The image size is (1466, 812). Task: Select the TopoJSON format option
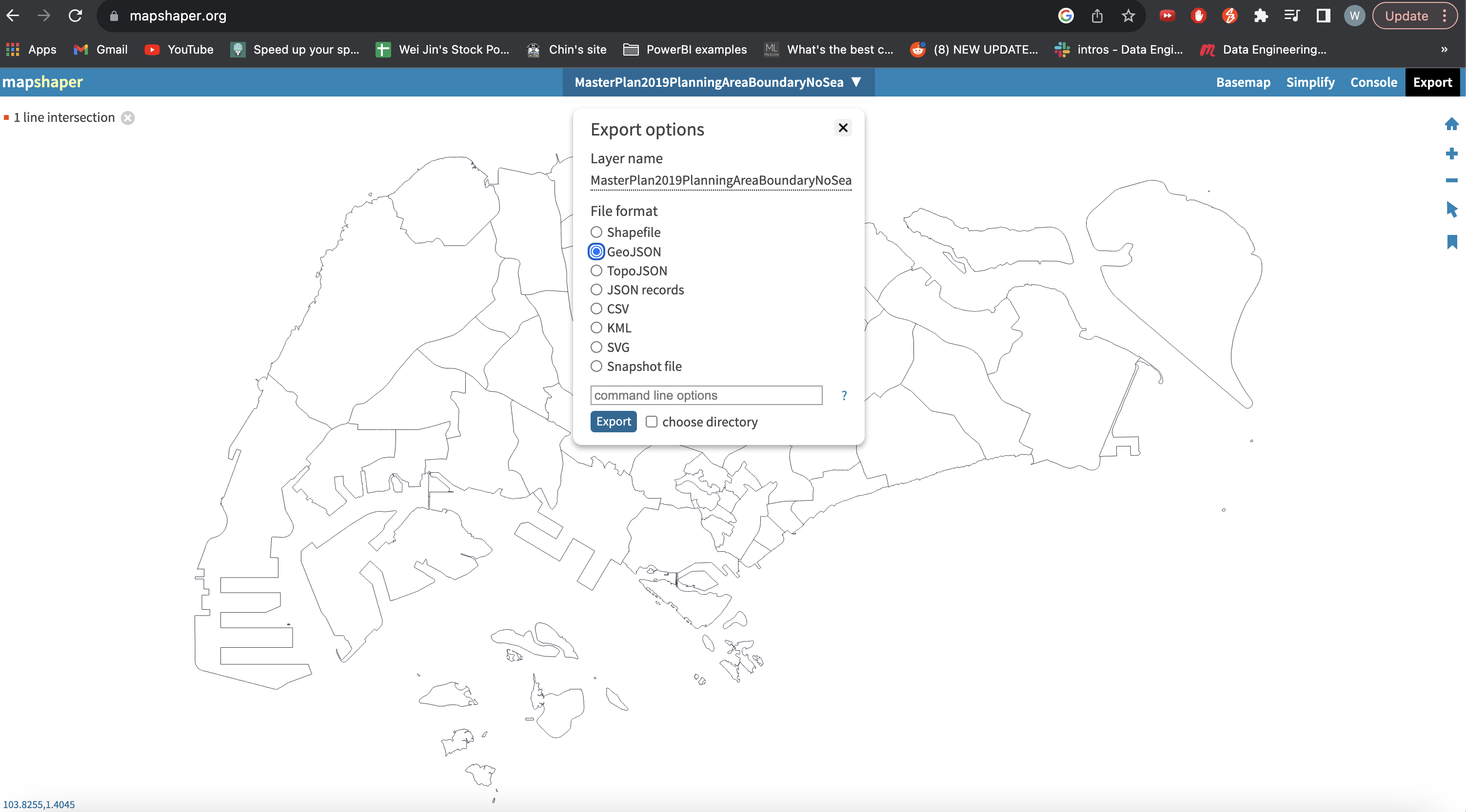pos(595,270)
